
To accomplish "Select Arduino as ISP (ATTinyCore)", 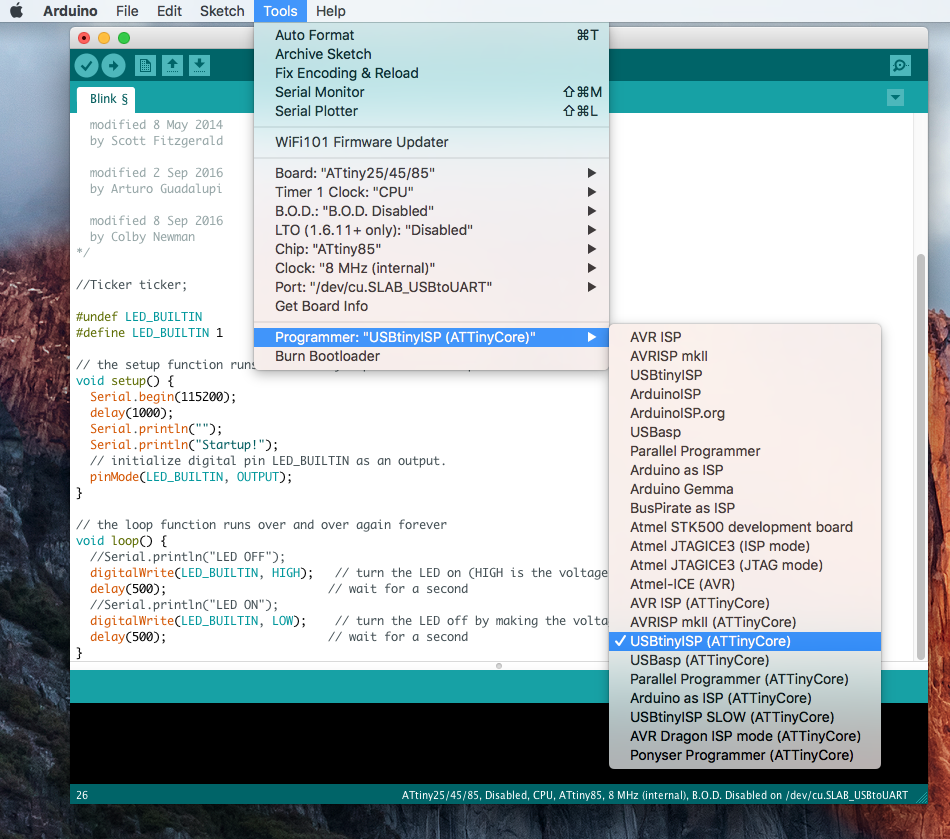I will pyautogui.click(x=745, y=698).
